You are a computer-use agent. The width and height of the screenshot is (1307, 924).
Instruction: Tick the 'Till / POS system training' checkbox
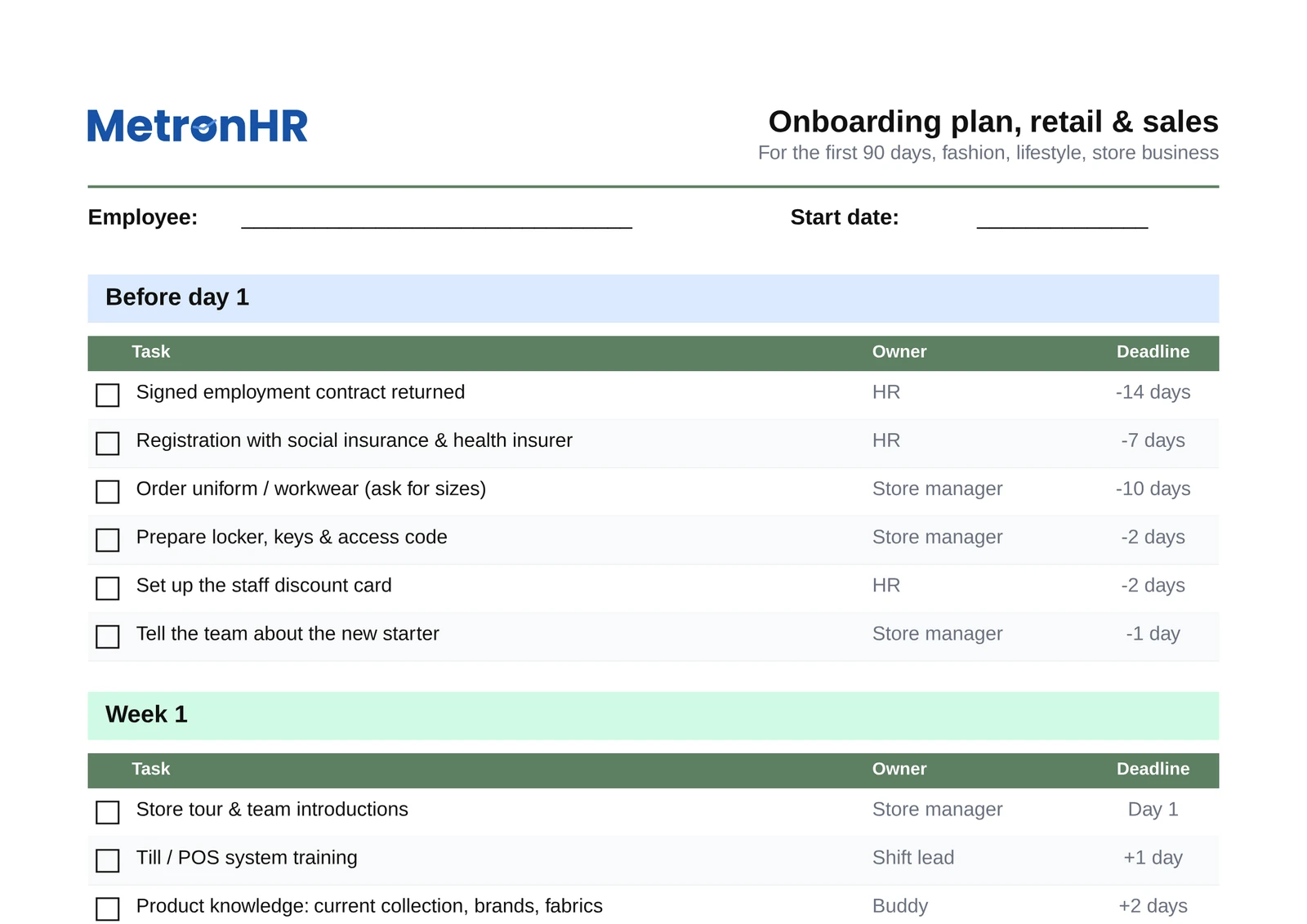coord(108,860)
